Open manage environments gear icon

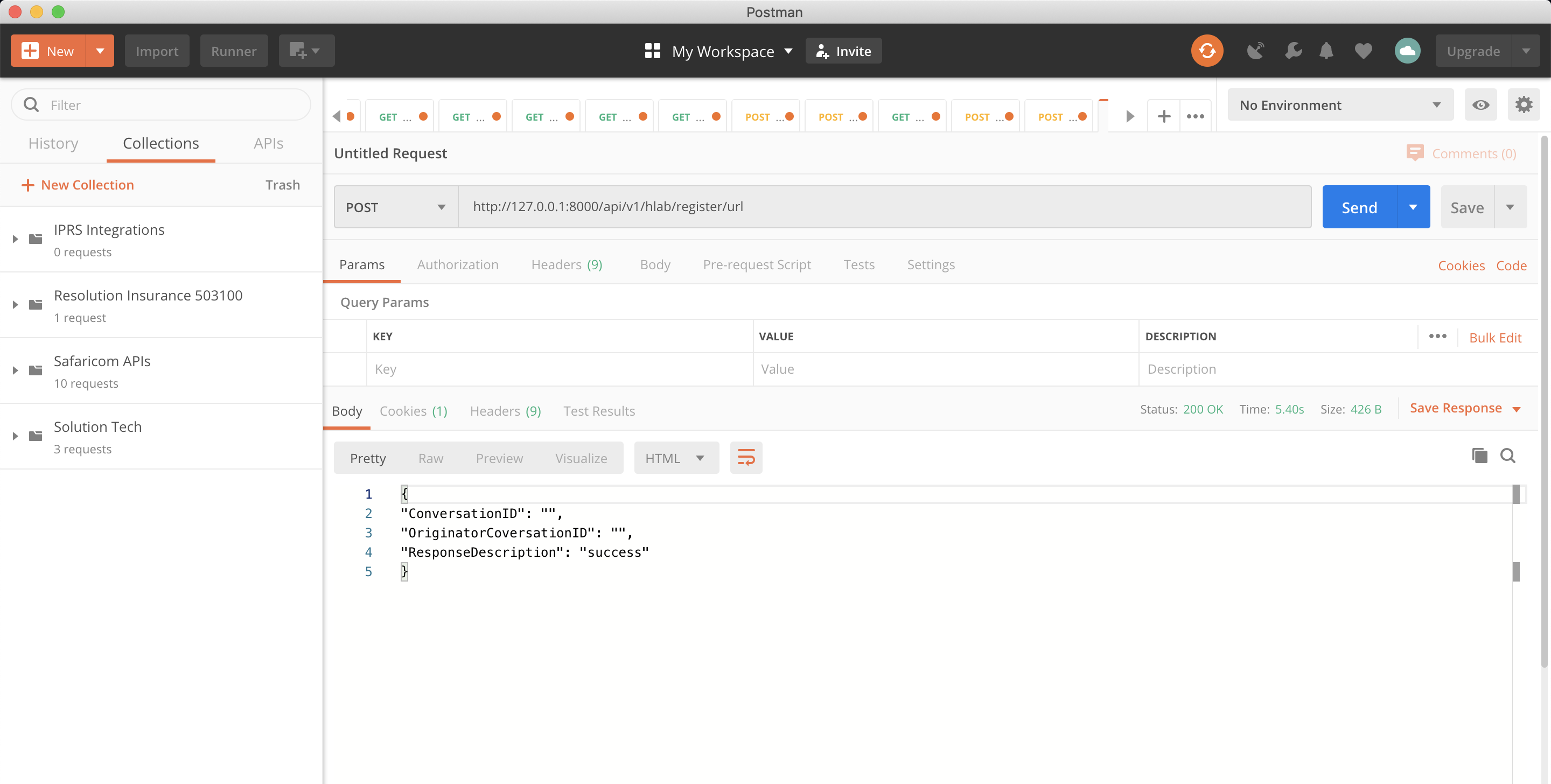point(1524,105)
